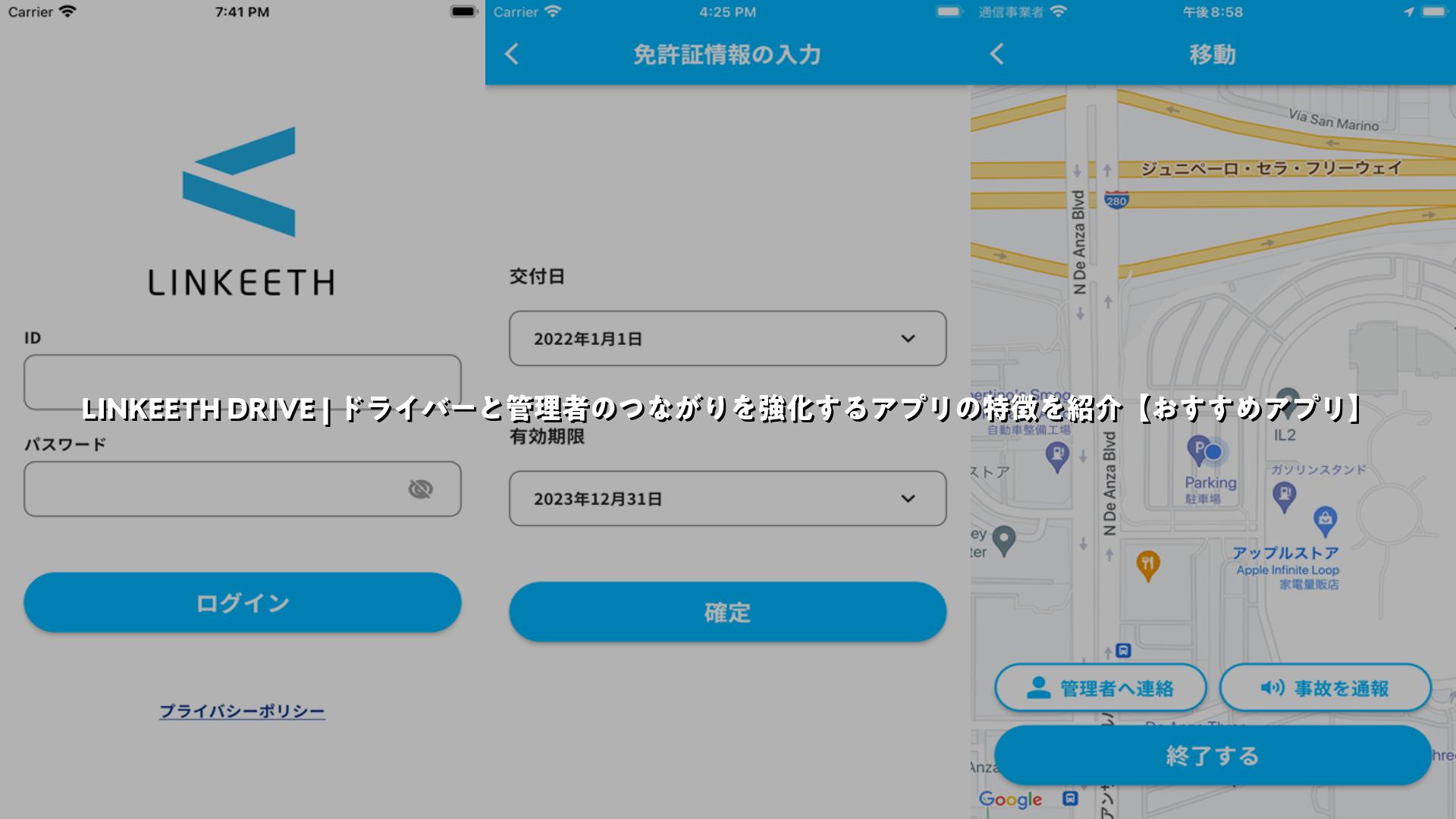Image resolution: width=1456 pixels, height=819 pixels.
Task: Click the 有効期限 label
Action: click(x=547, y=437)
